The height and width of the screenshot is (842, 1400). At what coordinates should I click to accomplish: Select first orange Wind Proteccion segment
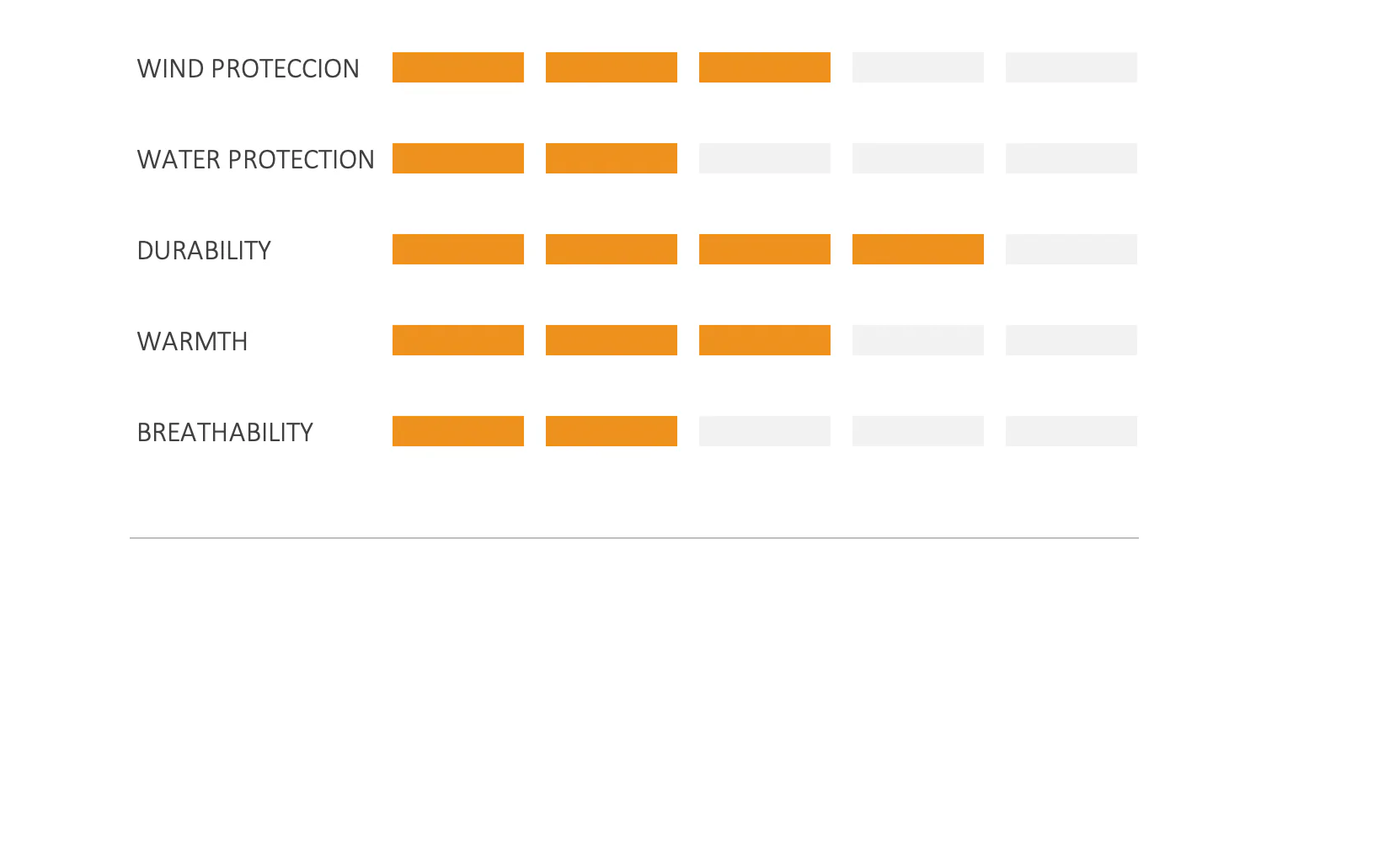458,67
